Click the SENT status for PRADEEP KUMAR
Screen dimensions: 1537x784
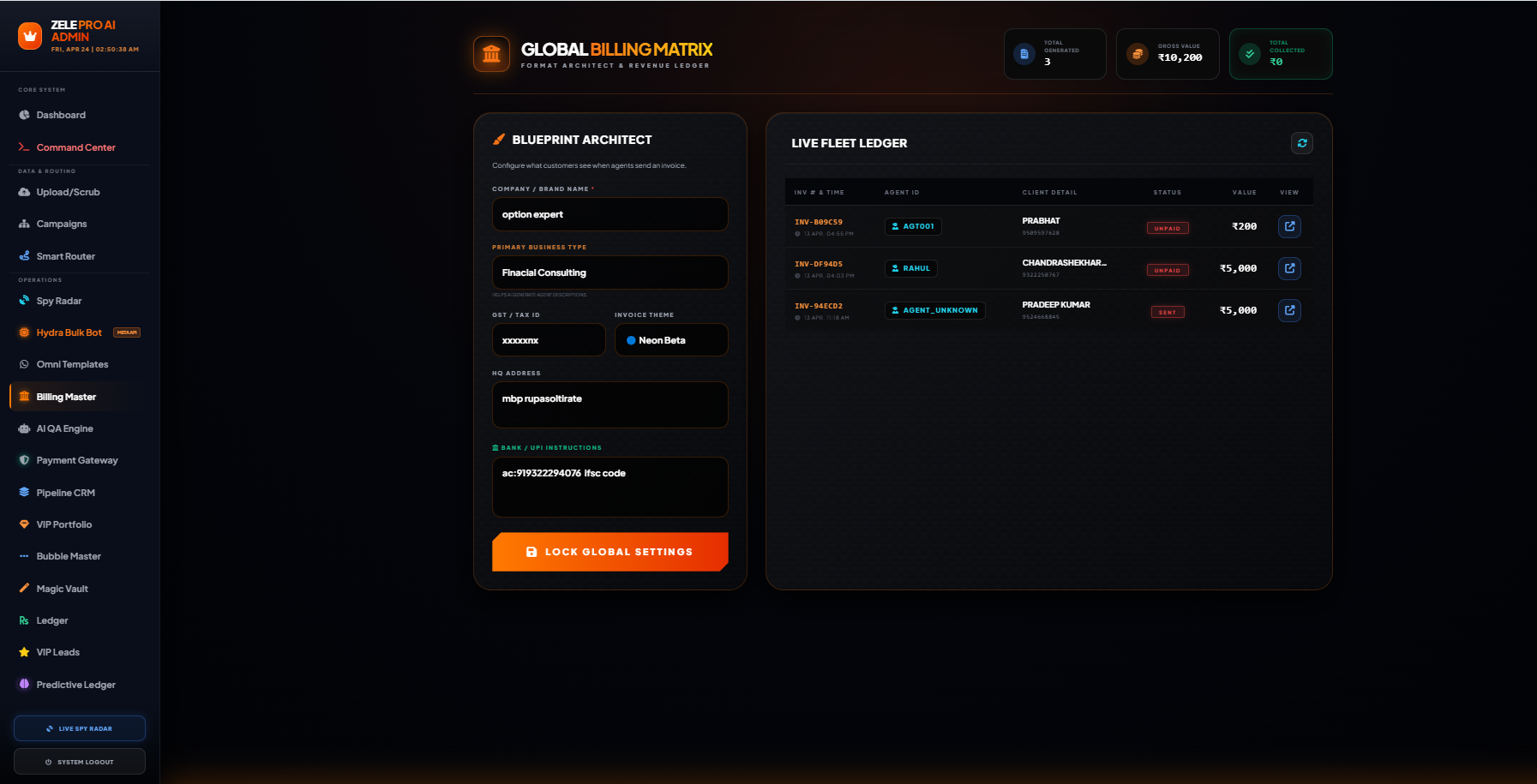click(x=1168, y=312)
